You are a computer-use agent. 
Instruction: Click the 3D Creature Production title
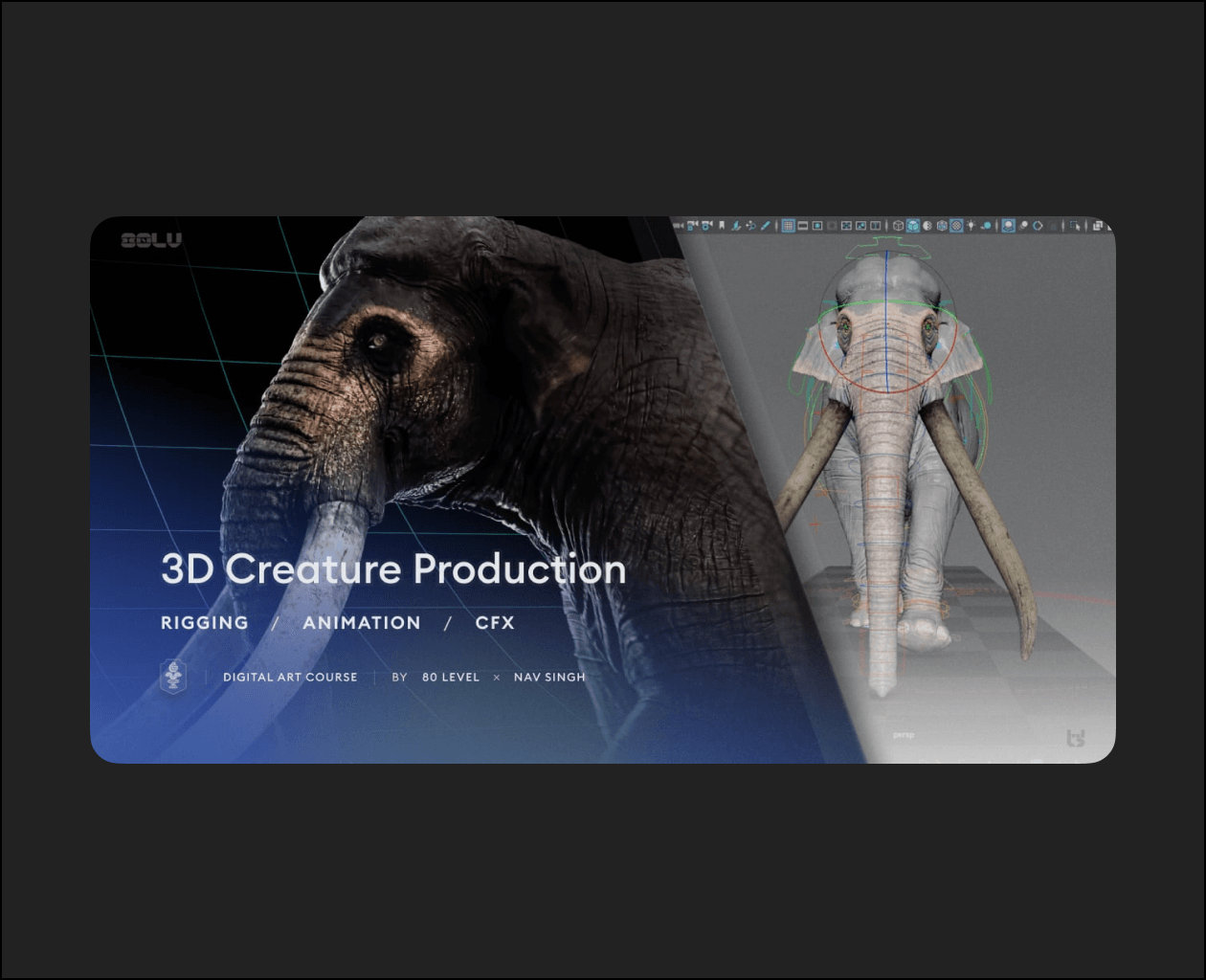(x=393, y=569)
